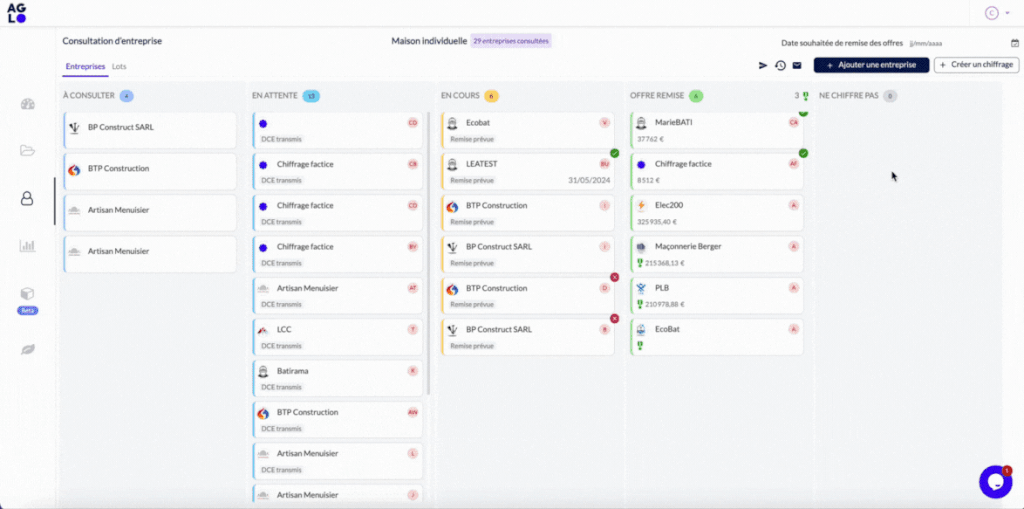This screenshot has width=1024, height=509.
Task: Click the CA badge on MarieBATI card
Action: click(794, 122)
